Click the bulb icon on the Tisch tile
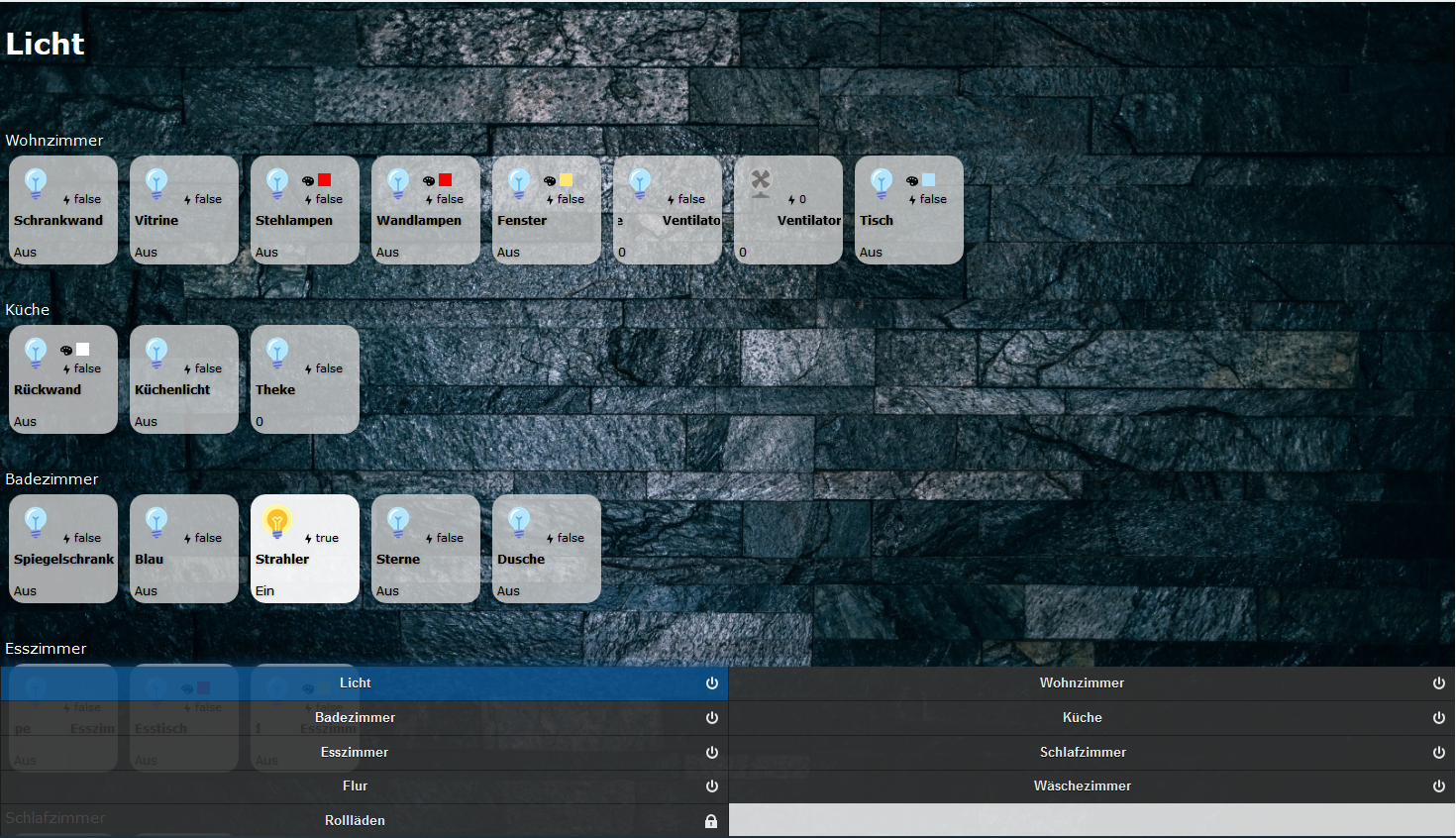 tap(882, 183)
